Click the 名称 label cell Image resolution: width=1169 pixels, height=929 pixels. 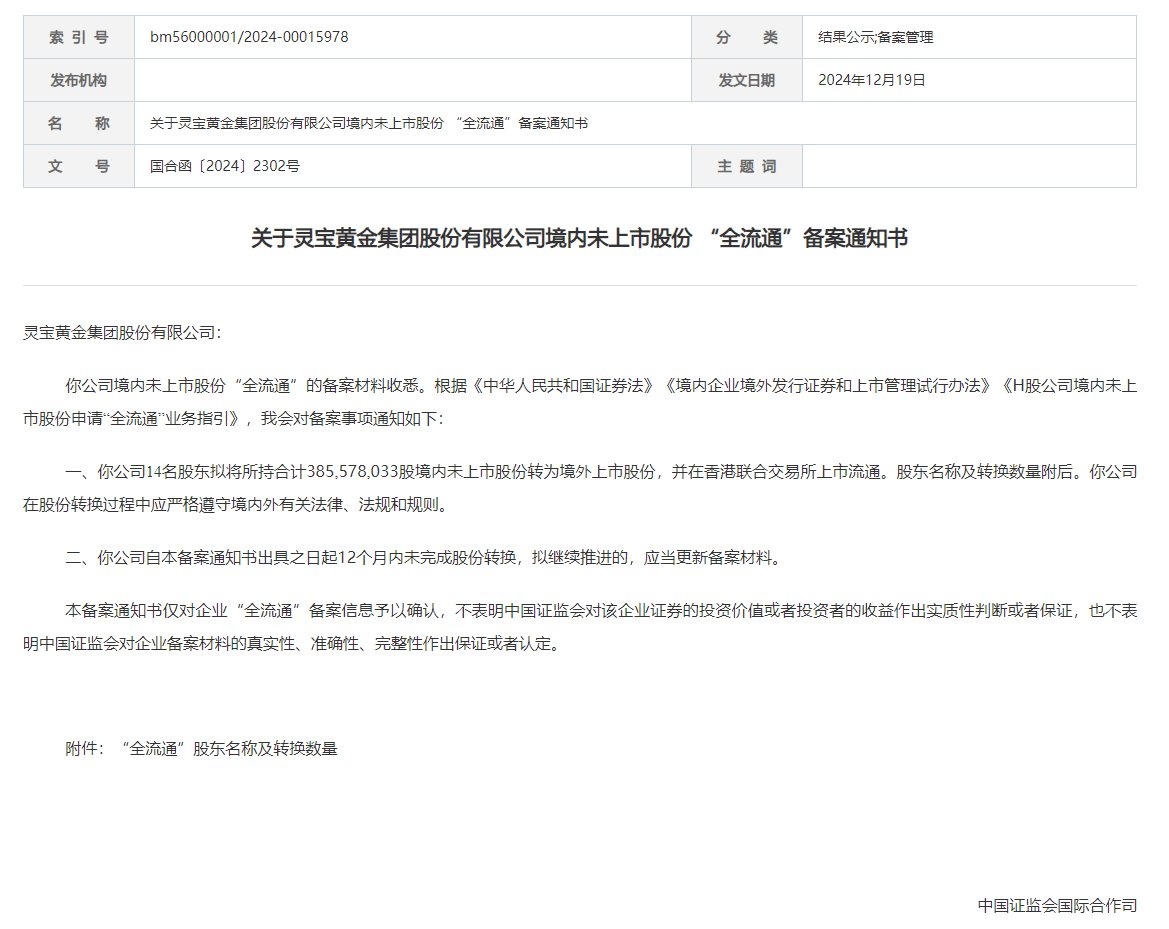click(79, 123)
